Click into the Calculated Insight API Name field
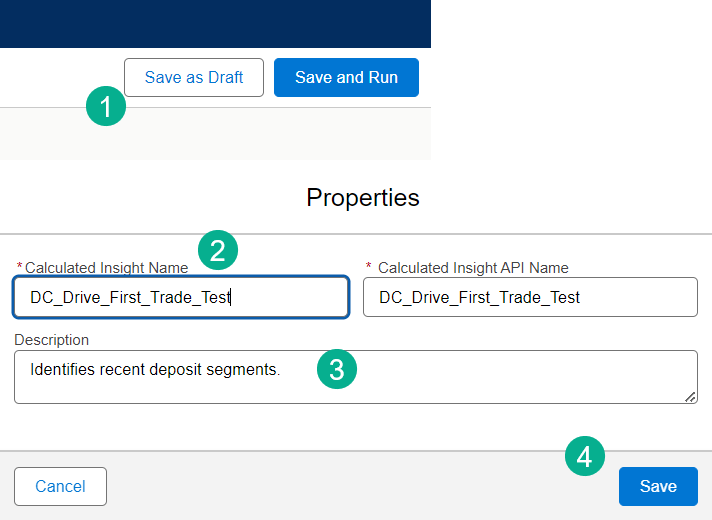The height and width of the screenshot is (520, 712). pos(530,297)
